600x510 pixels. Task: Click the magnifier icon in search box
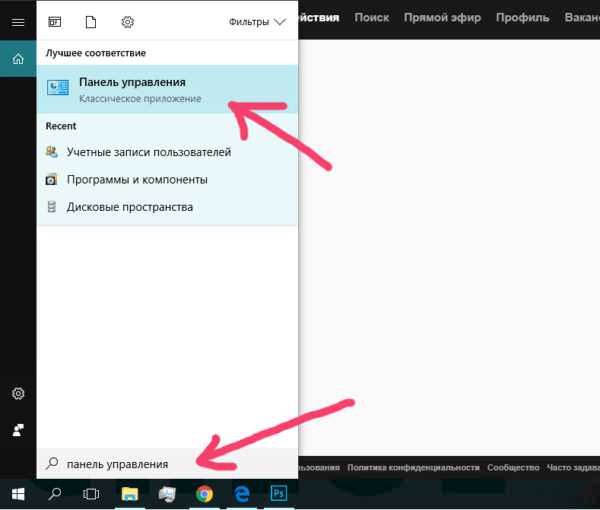(52, 463)
